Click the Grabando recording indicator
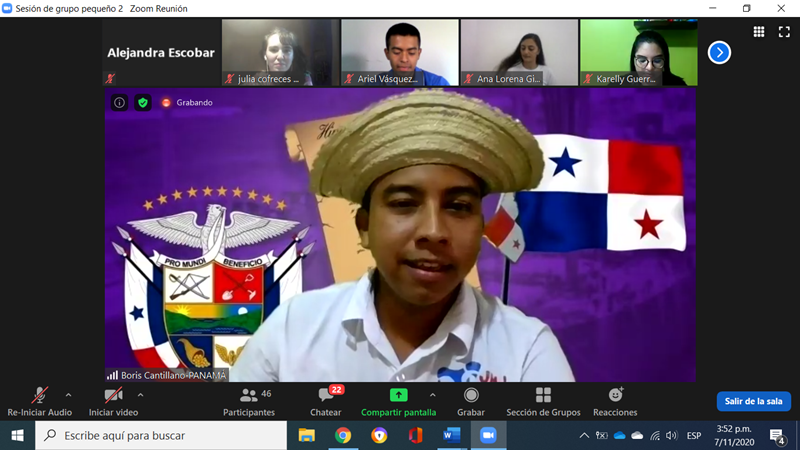The image size is (800, 450). [187, 103]
